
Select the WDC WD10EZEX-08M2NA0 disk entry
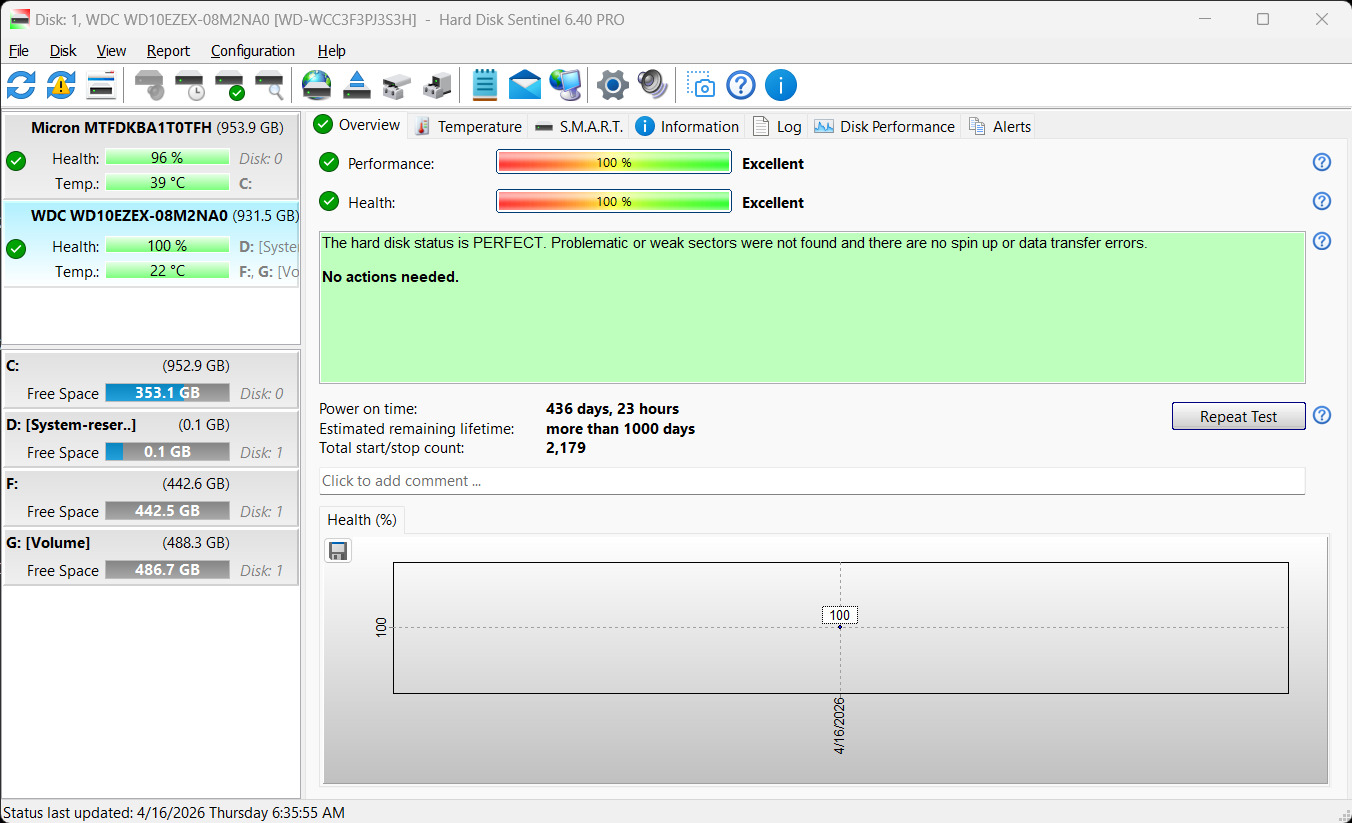tap(152, 244)
